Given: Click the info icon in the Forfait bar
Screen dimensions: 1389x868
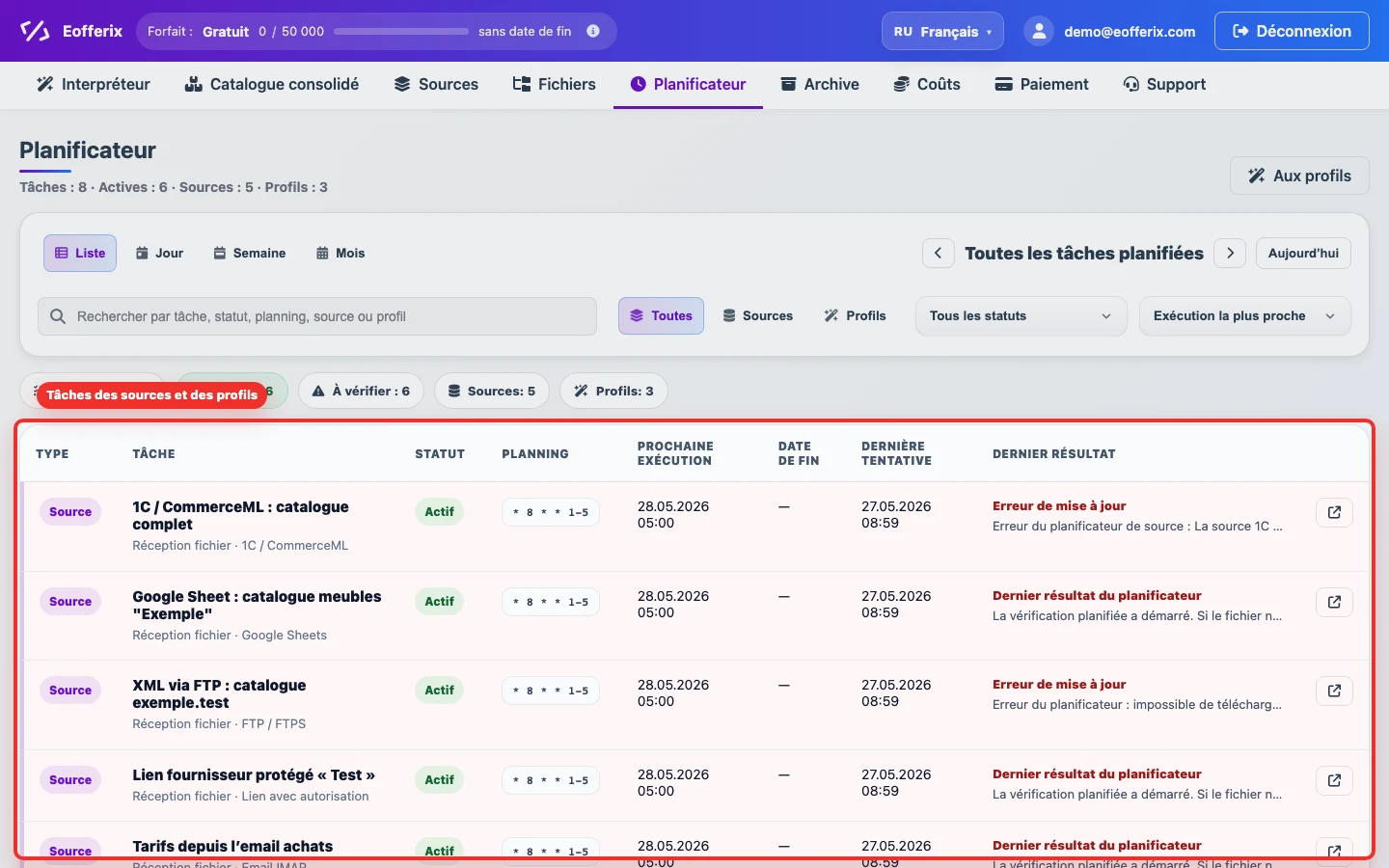Looking at the screenshot, I should [x=593, y=31].
